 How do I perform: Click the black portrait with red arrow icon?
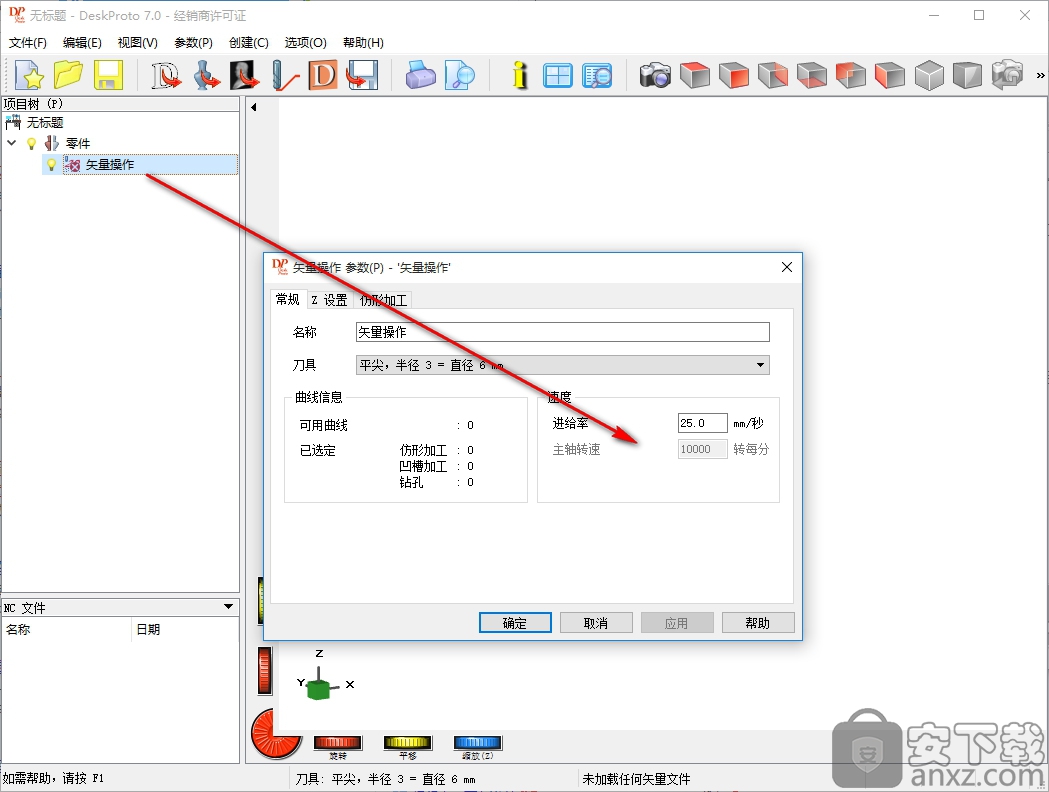click(244, 75)
